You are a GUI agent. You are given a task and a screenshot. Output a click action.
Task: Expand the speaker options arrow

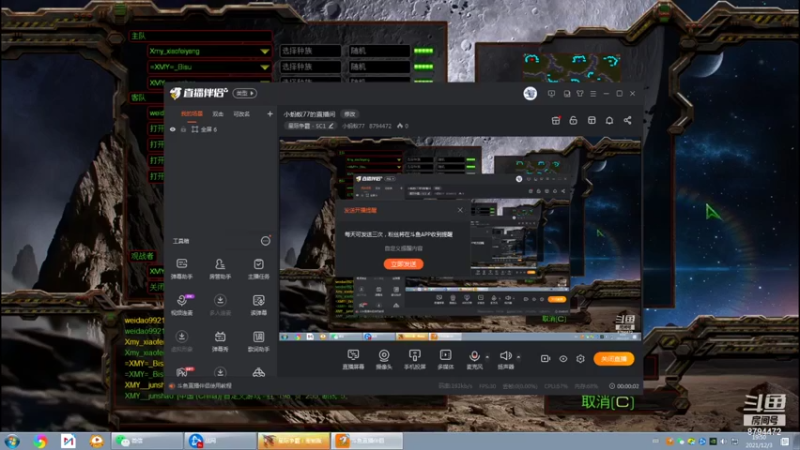click(518, 357)
